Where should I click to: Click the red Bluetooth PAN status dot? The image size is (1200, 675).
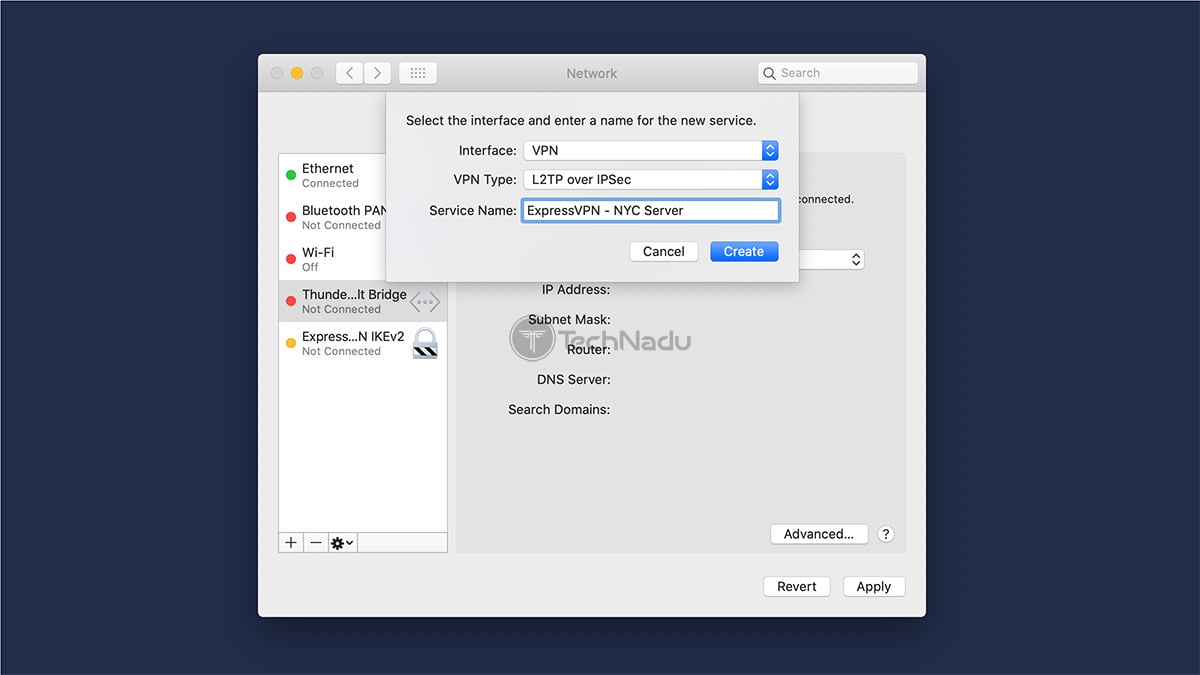coord(291,216)
